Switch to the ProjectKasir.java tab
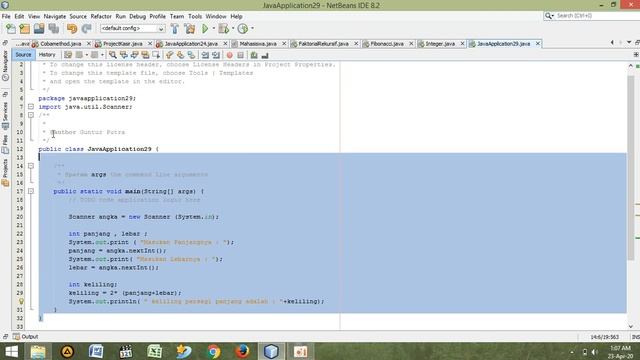This screenshot has width=640, height=360. pos(122,44)
